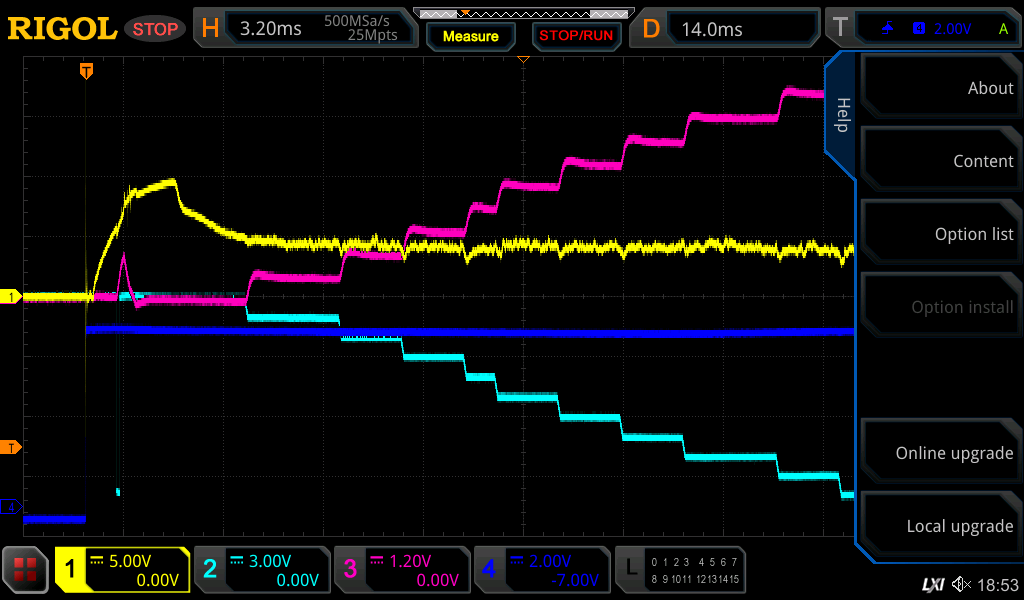Select the orange trigger level marker on left edge
Viewport: 1024px width, 600px height.
13,447
